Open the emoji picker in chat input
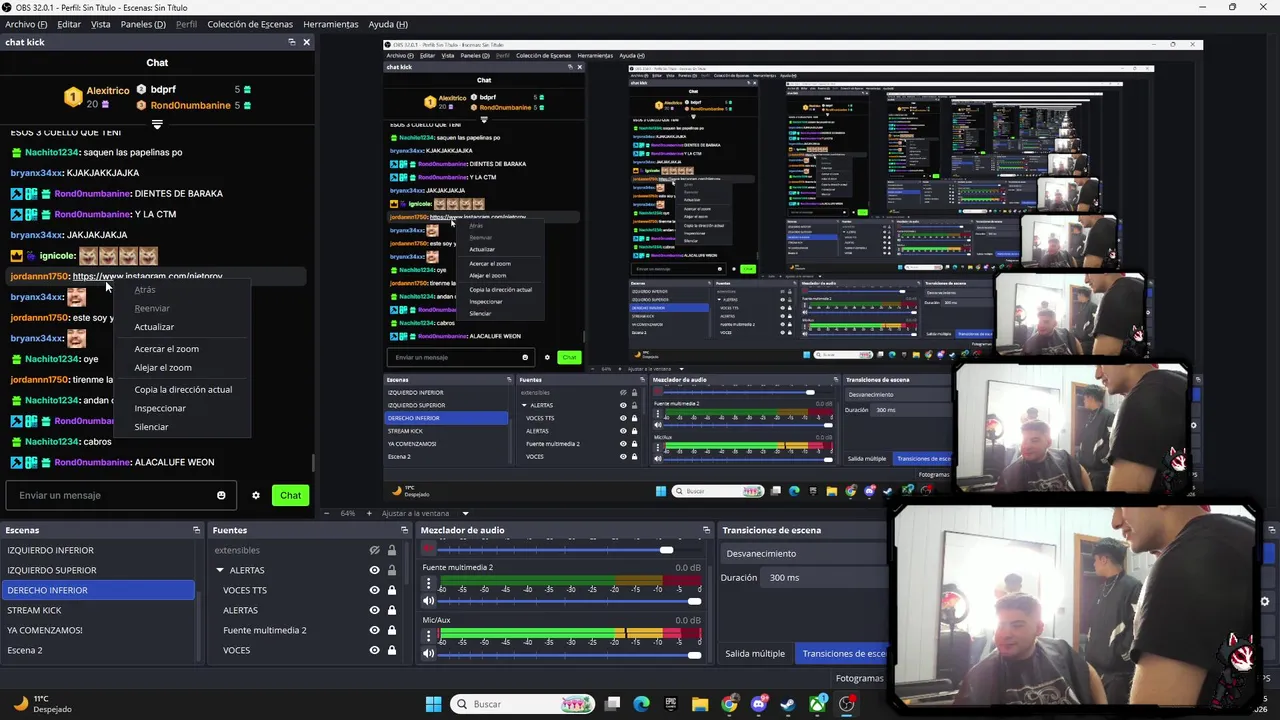 221,495
